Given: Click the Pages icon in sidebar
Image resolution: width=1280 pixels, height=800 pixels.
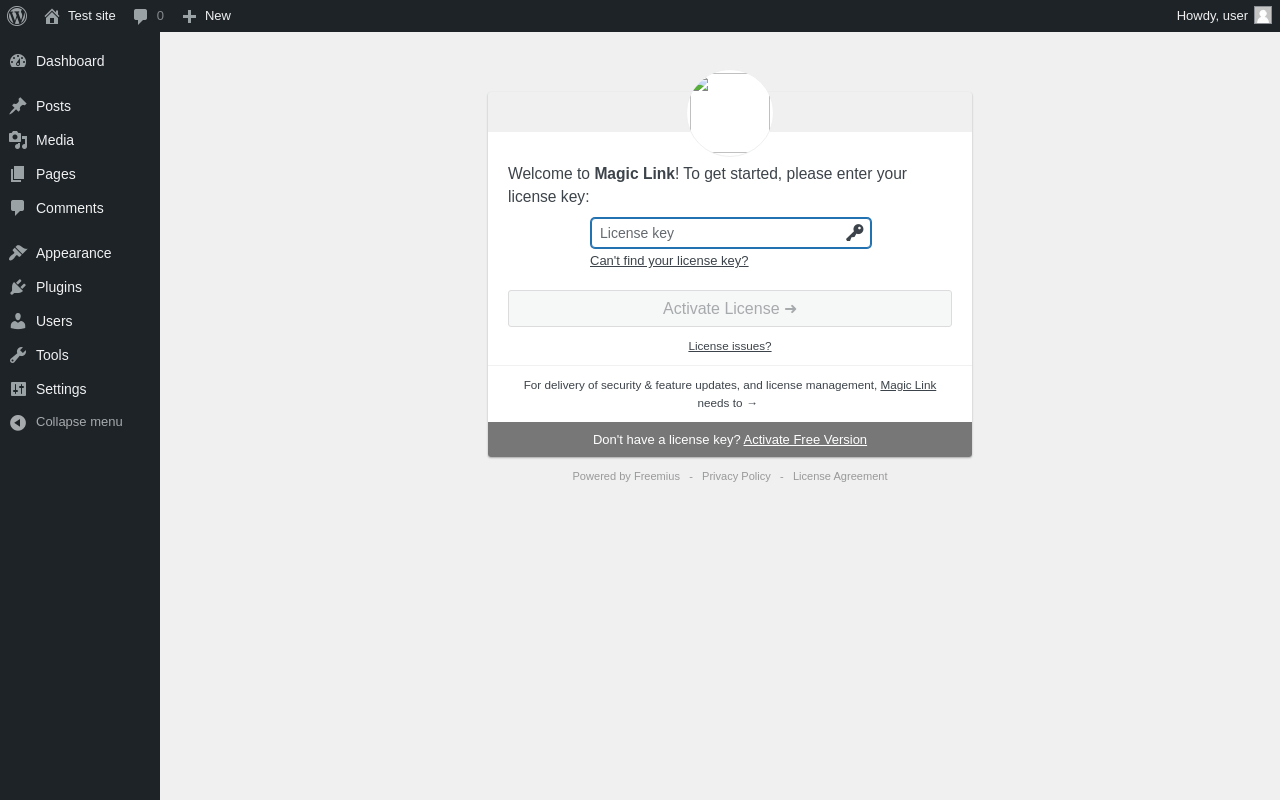Looking at the screenshot, I should [18, 174].
